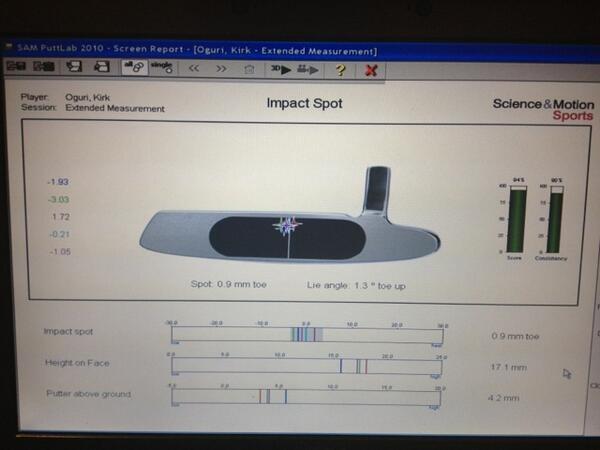
Task: Click the Putter above ground scale bar
Action: coord(306,397)
